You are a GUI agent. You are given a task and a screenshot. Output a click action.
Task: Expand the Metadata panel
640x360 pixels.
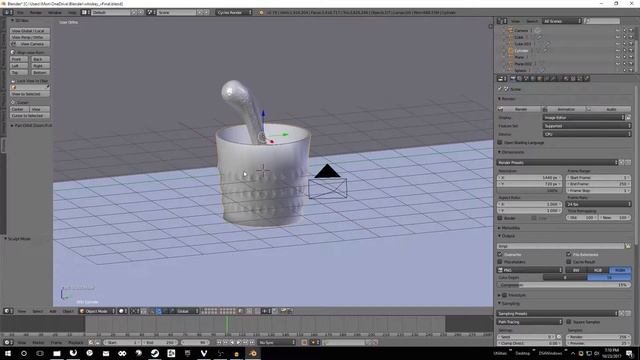509,228
